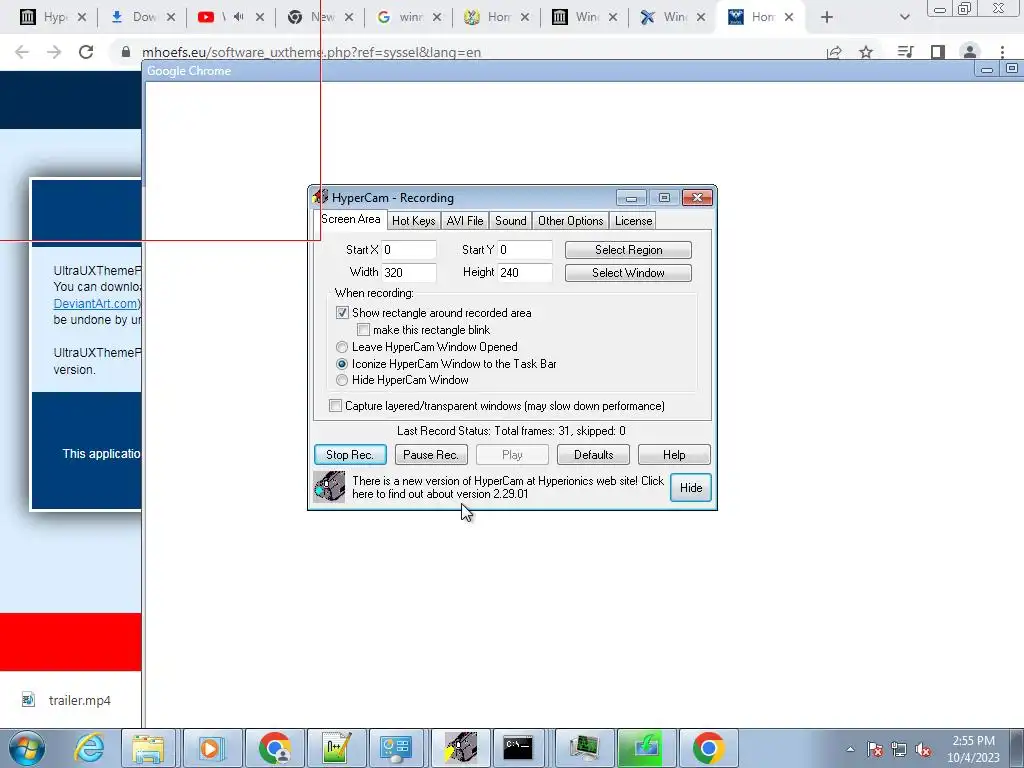This screenshot has height=768, width=1024.
Task: Select the Screen Area tab
Action: (x=351, y=219)
